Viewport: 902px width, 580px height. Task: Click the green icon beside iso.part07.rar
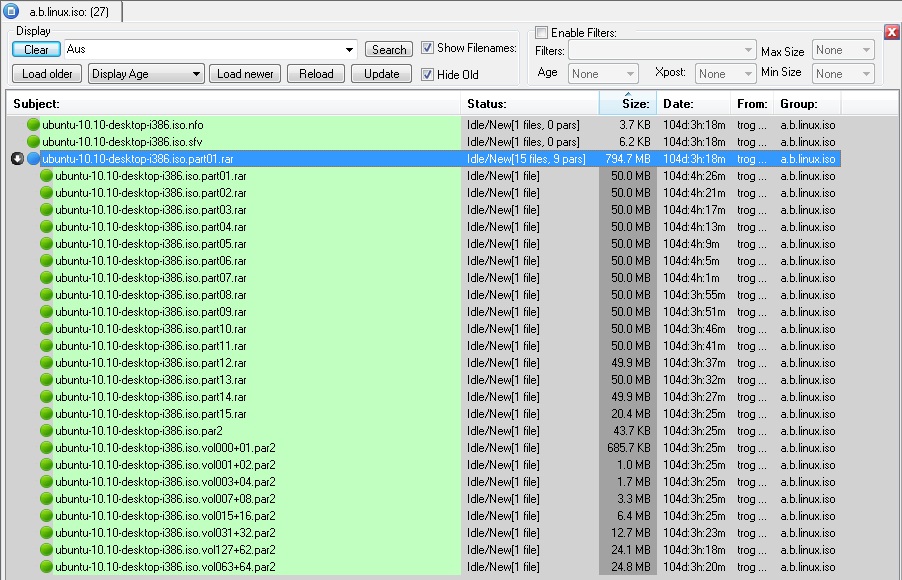(47, 277)
